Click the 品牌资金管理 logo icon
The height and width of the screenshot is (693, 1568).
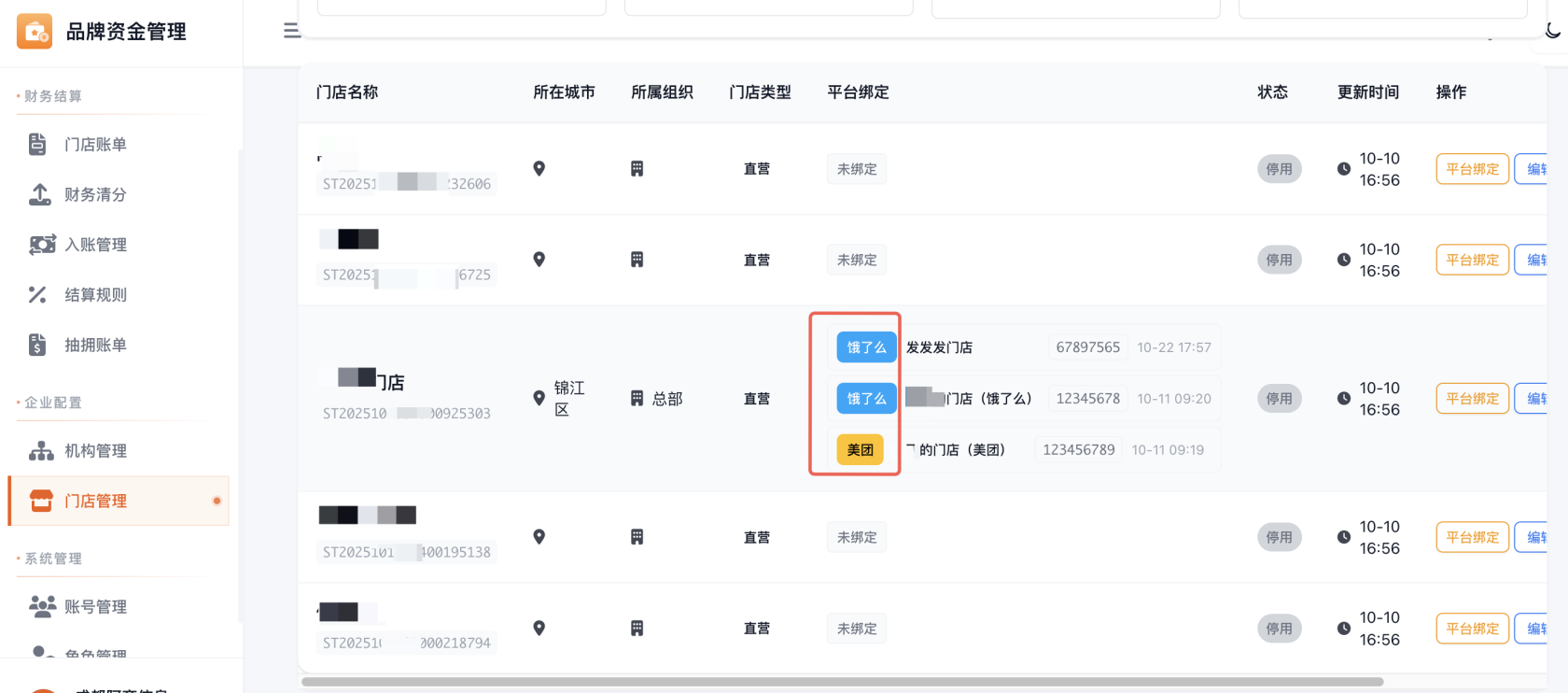tap(35, 32)
